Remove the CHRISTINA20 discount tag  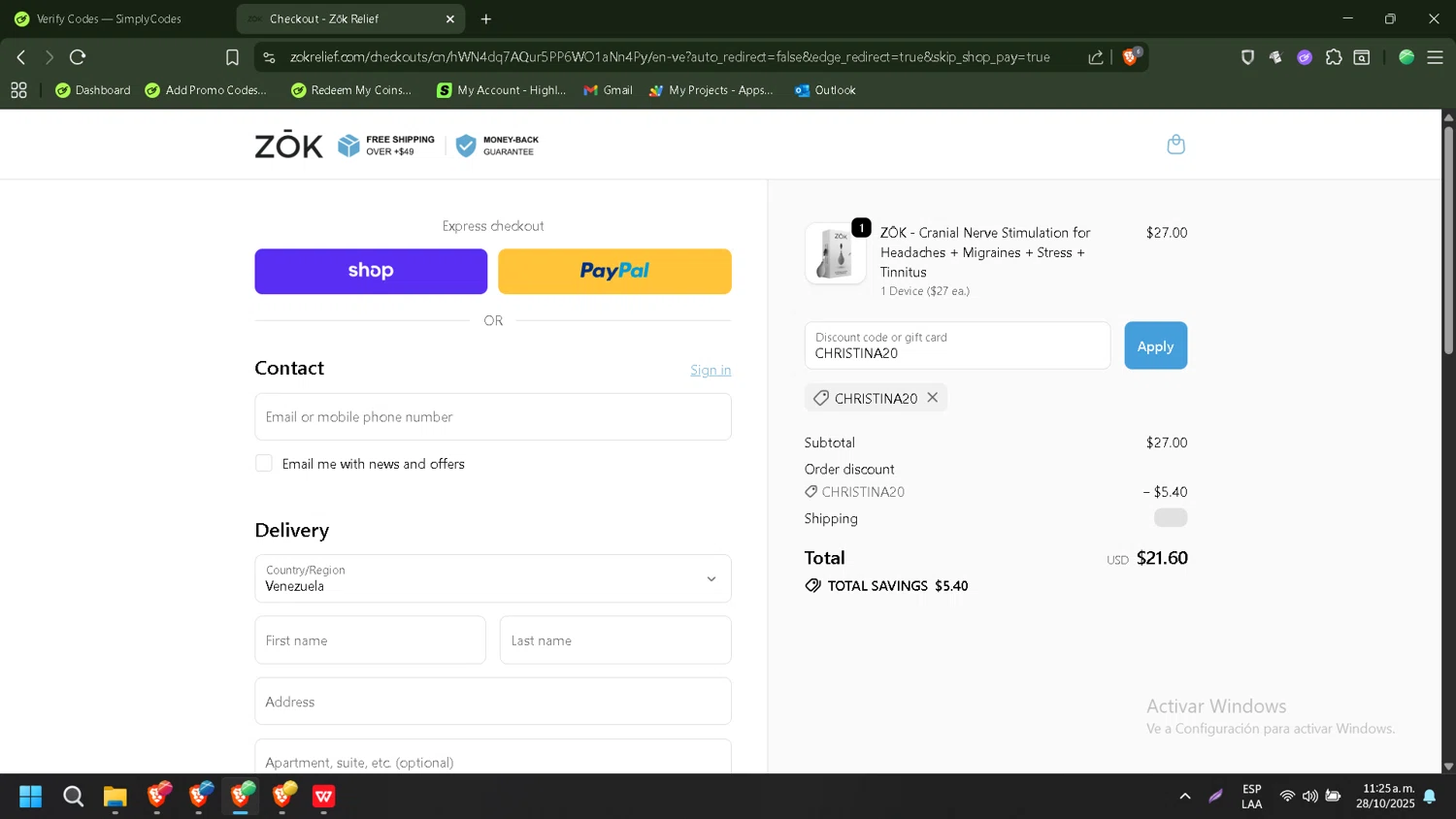[932, 398]
